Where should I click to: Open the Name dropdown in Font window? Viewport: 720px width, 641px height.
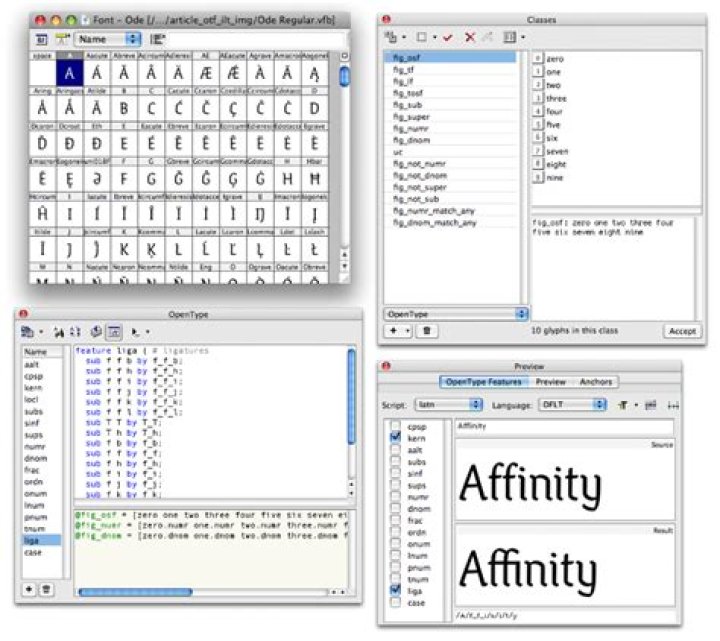[108, 39]
